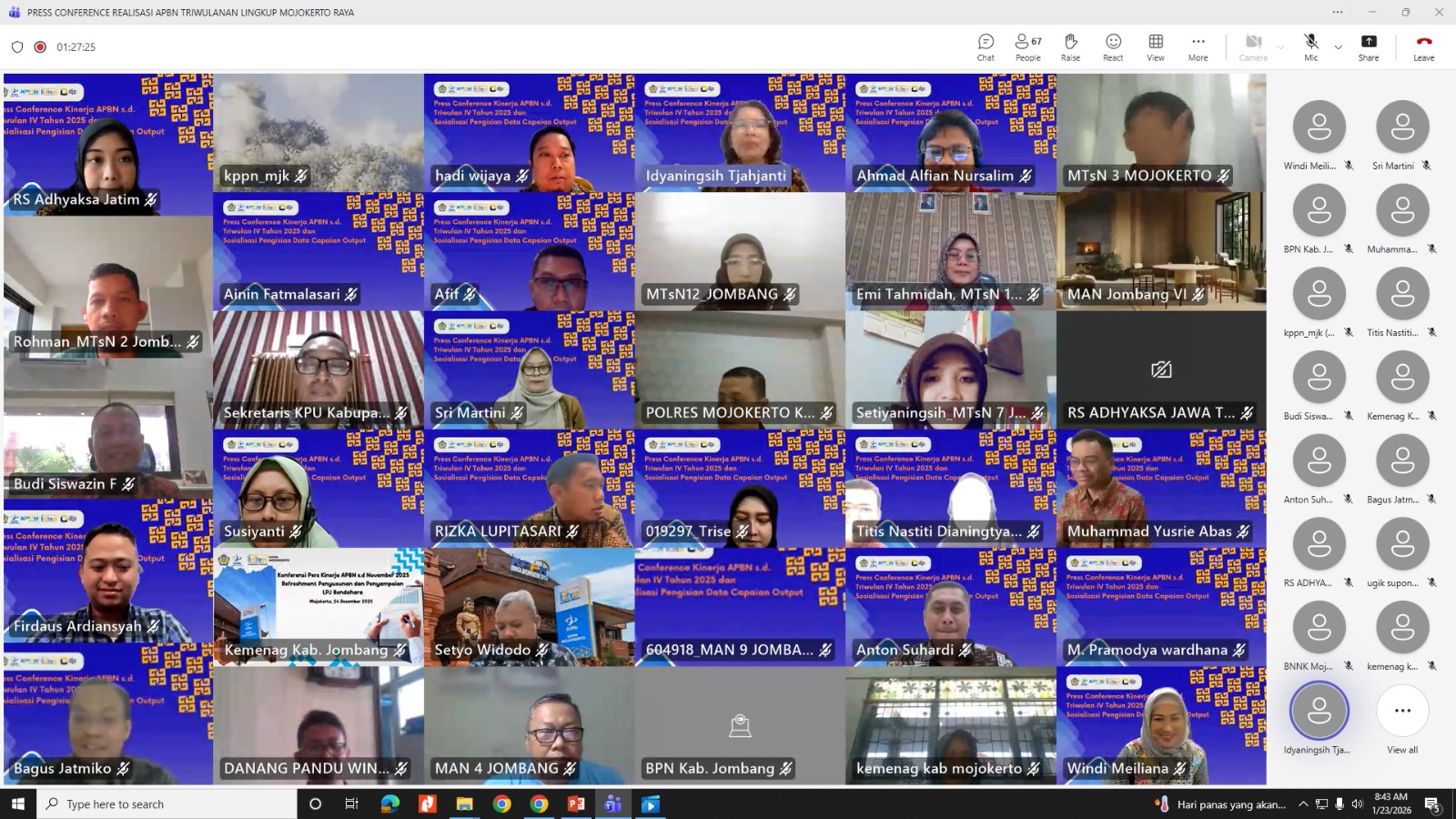This screenshot has height=819, width=1456.
Task: Toggle the Camera on
Action: point(1253,47)
